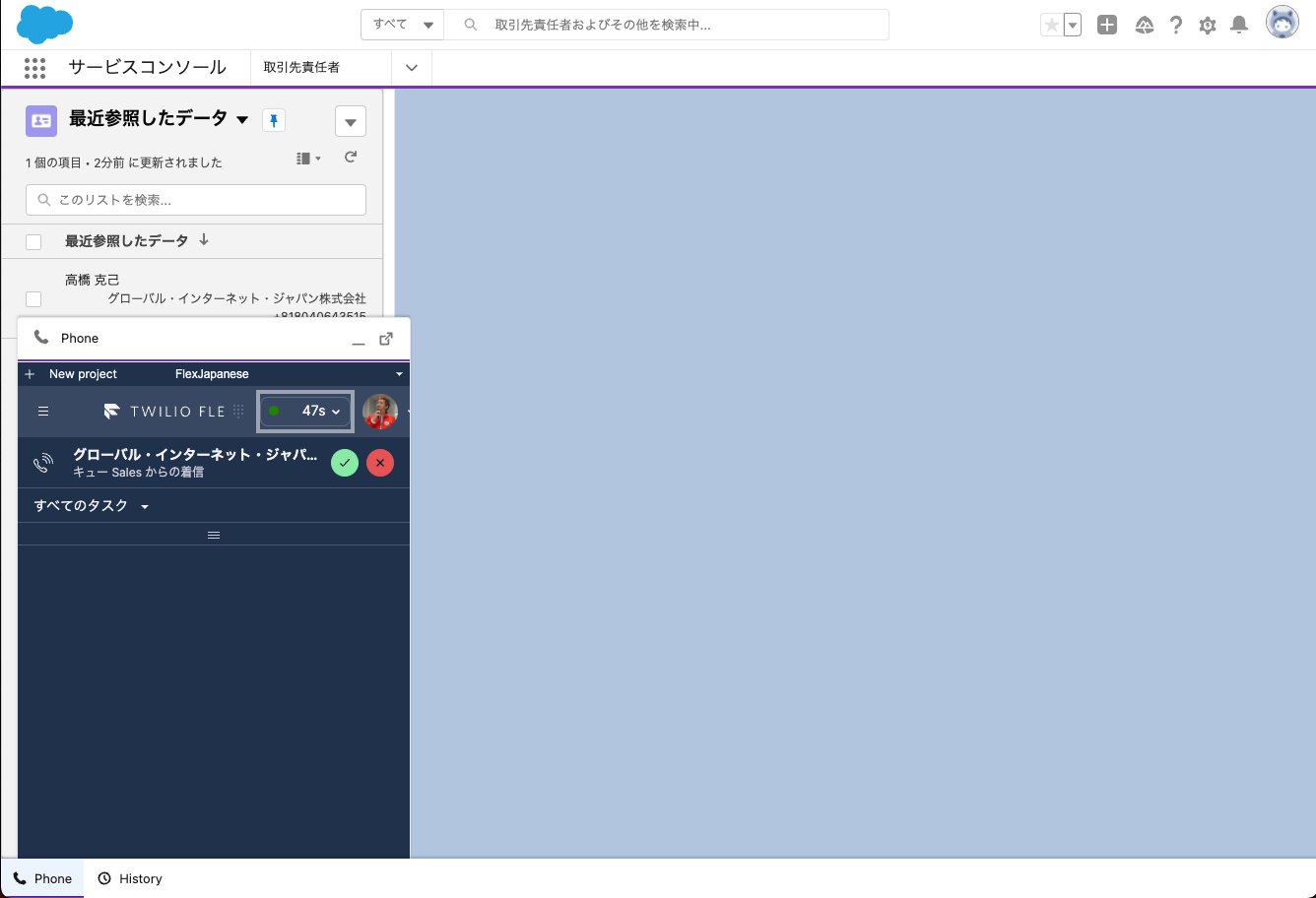Create a record with the plus icon
Viewport: 1316px width, 898px height.
tap(1106, 25)
